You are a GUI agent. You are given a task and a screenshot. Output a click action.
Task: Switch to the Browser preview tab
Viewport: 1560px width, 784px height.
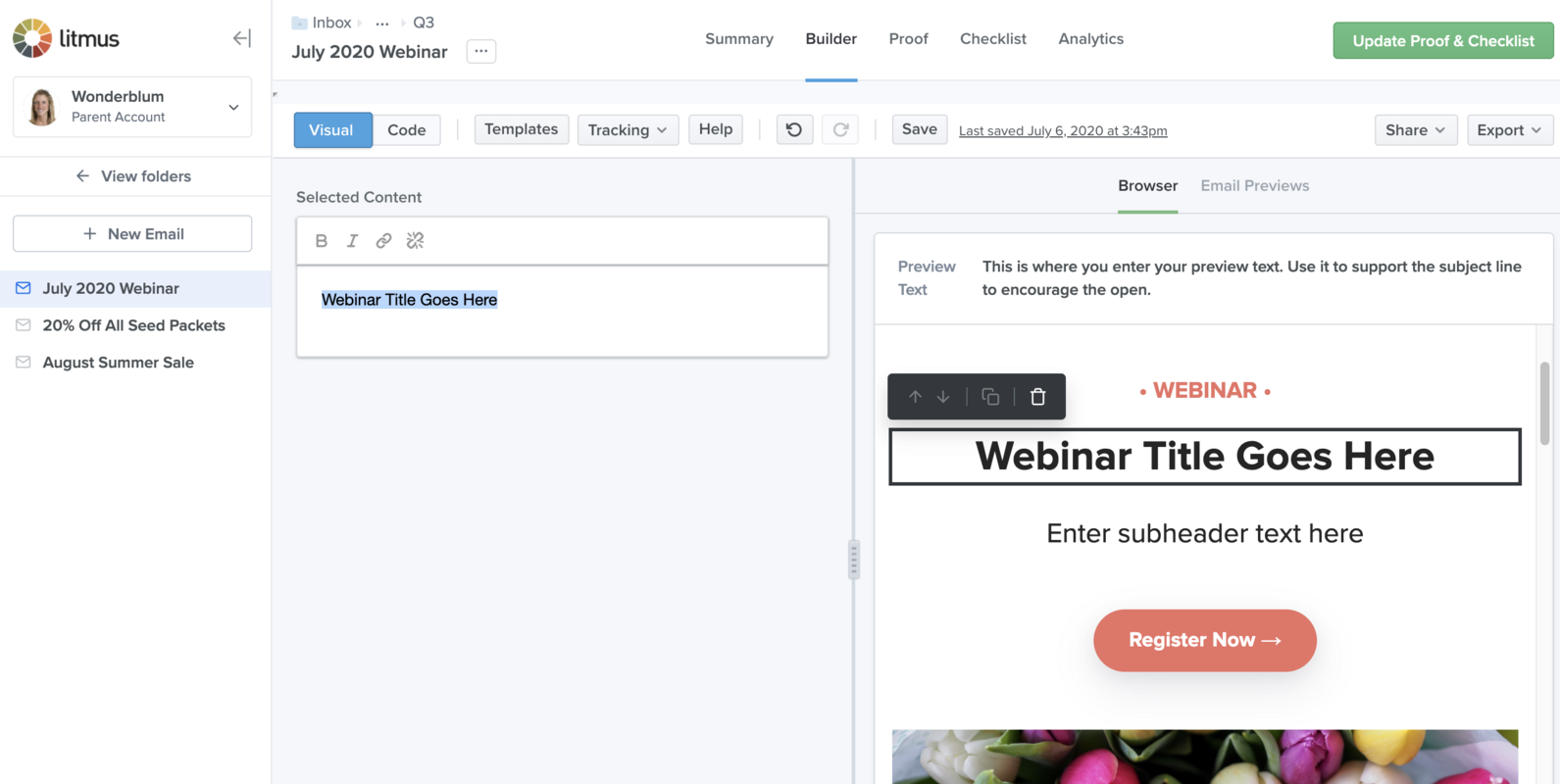pos(1148,186)
